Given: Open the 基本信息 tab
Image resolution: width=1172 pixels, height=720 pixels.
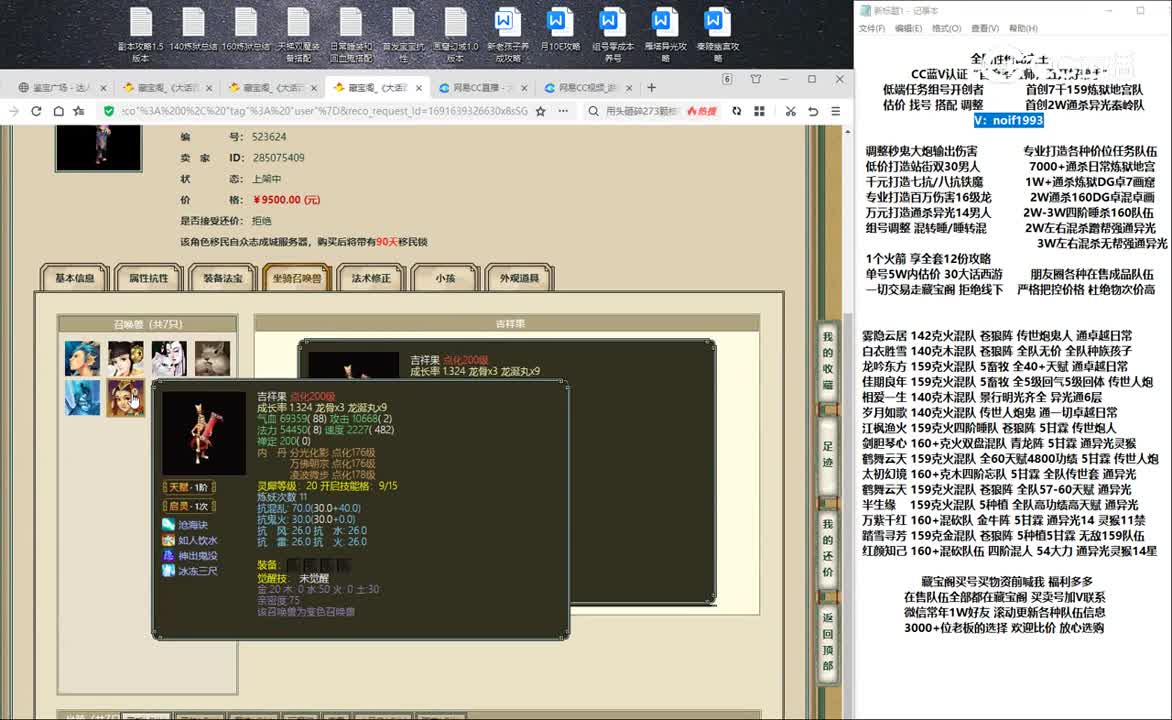Looking at the screenshot, I should pos(75,278).
